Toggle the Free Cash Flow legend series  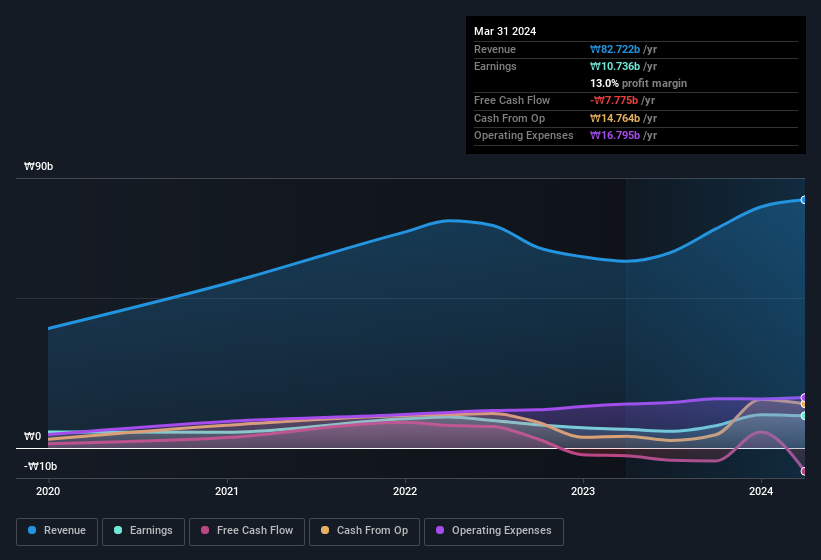coord(247,532)
